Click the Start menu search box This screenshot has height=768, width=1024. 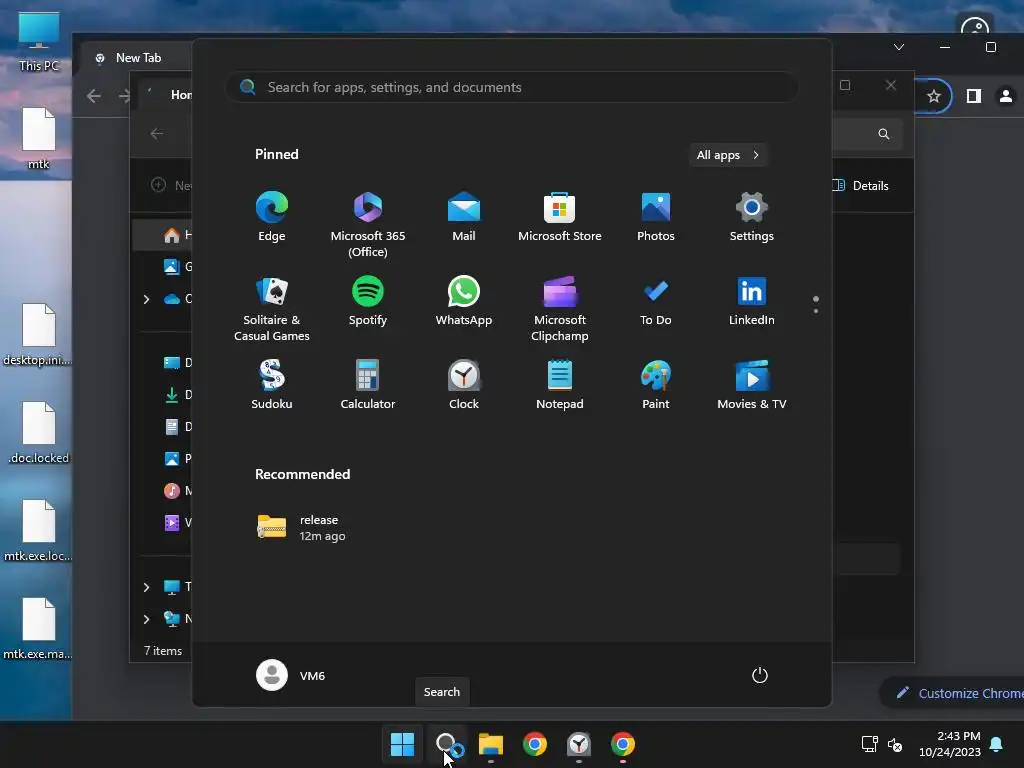[x=511, y=88]
